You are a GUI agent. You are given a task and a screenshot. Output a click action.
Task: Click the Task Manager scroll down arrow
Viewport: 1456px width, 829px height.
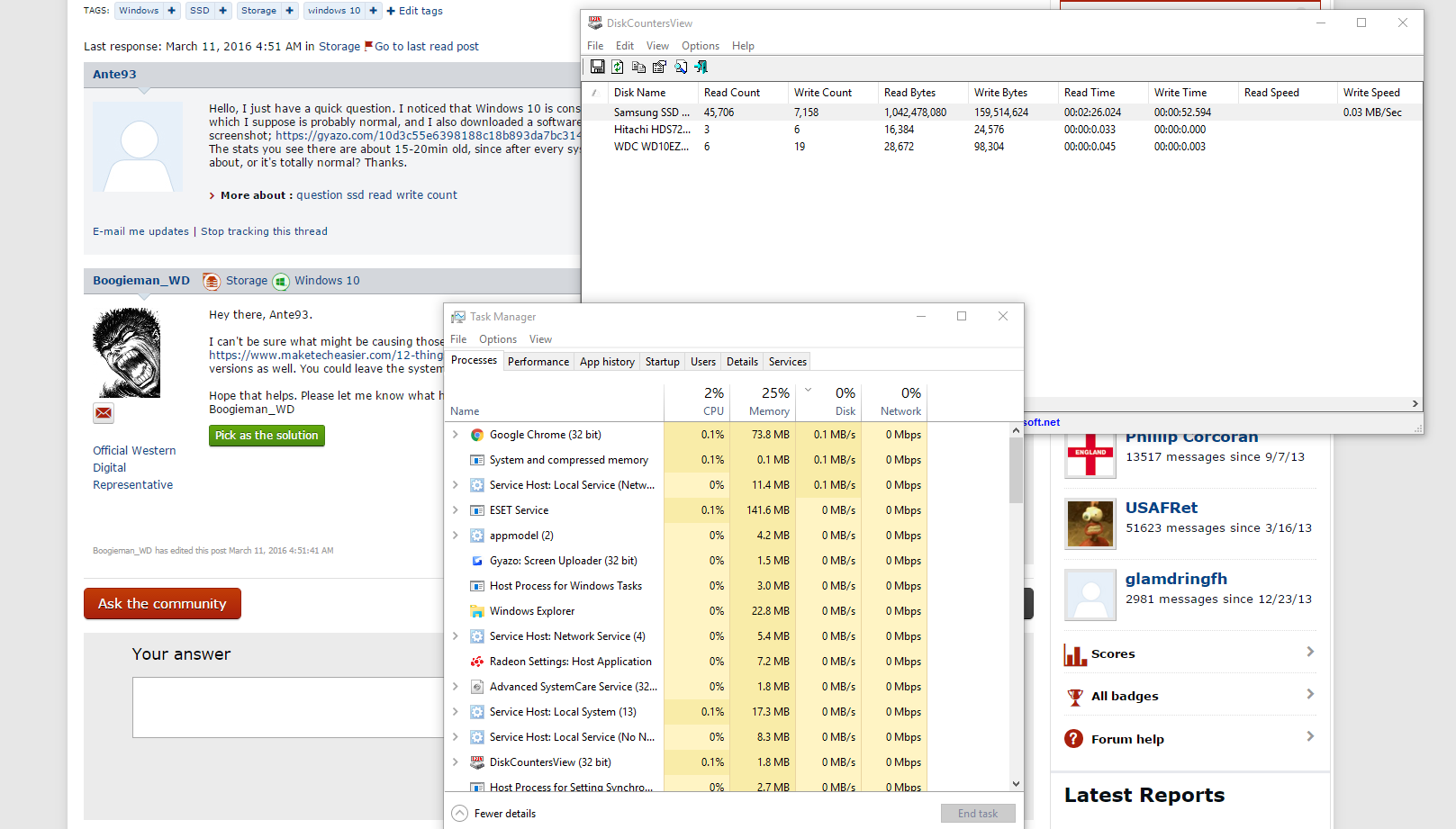point(1016,784)
